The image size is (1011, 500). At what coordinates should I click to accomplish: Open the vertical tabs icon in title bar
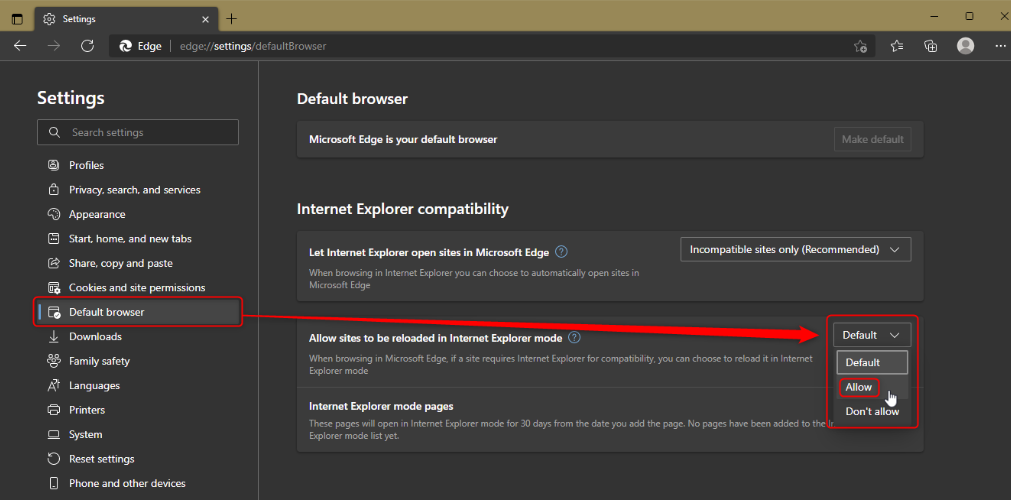17,19
